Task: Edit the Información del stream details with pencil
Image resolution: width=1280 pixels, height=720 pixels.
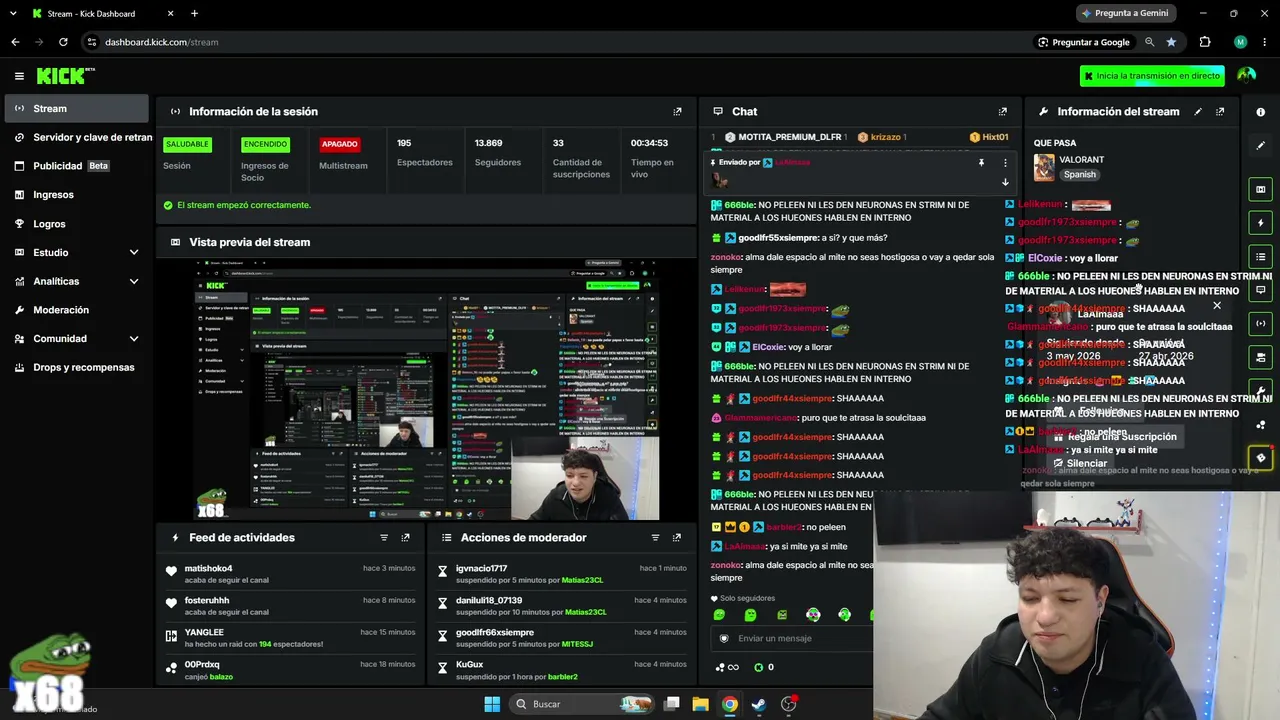Action: click(x=1198, y=112)
